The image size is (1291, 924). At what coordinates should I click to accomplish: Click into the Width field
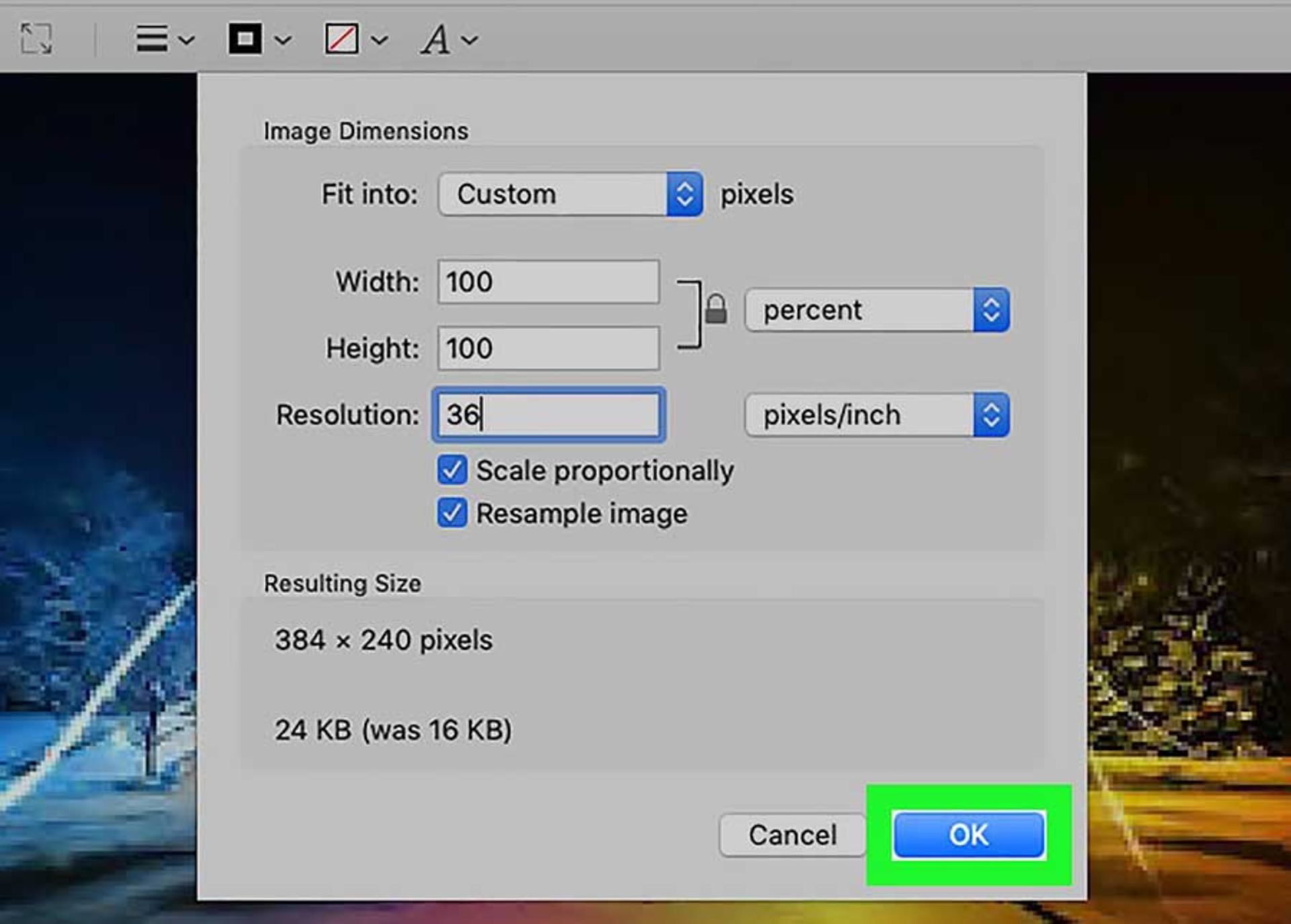pos(548,282)
